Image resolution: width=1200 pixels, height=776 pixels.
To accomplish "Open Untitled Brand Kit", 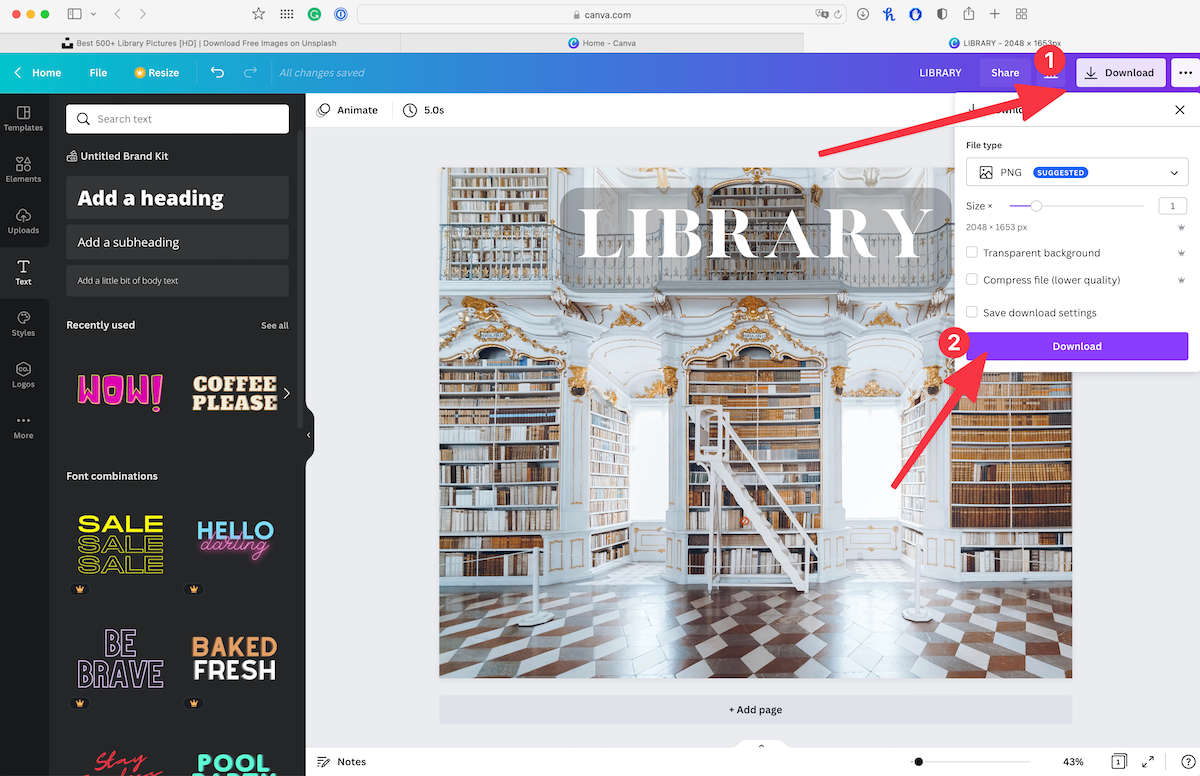I will pyautogui.click(x=117, y=156).
